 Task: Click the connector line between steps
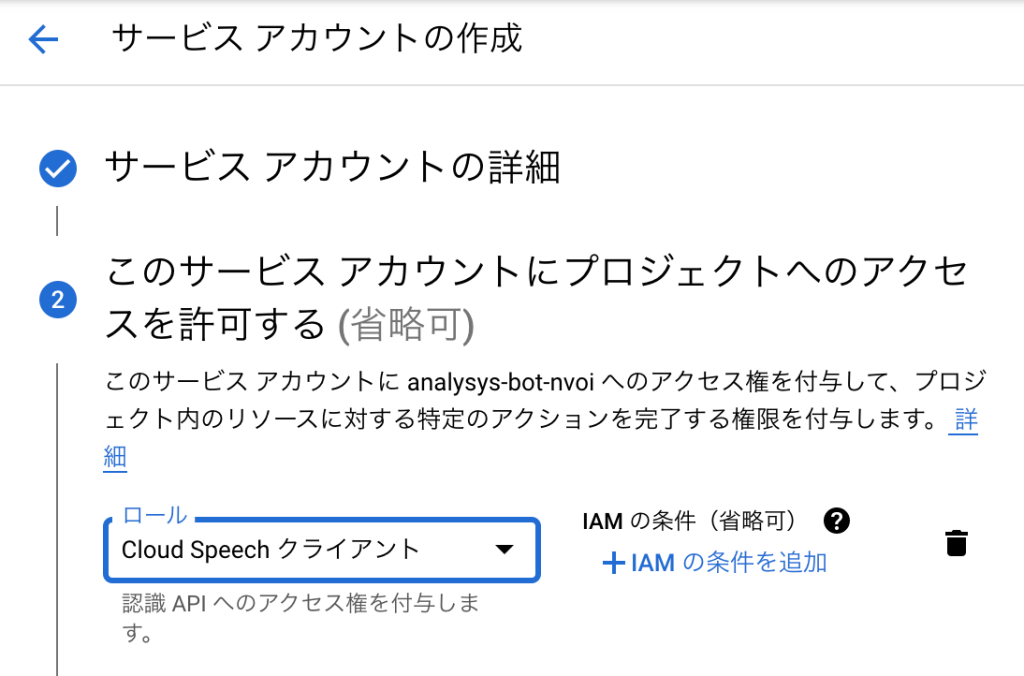pyautogui.click(x=57, y=221)
